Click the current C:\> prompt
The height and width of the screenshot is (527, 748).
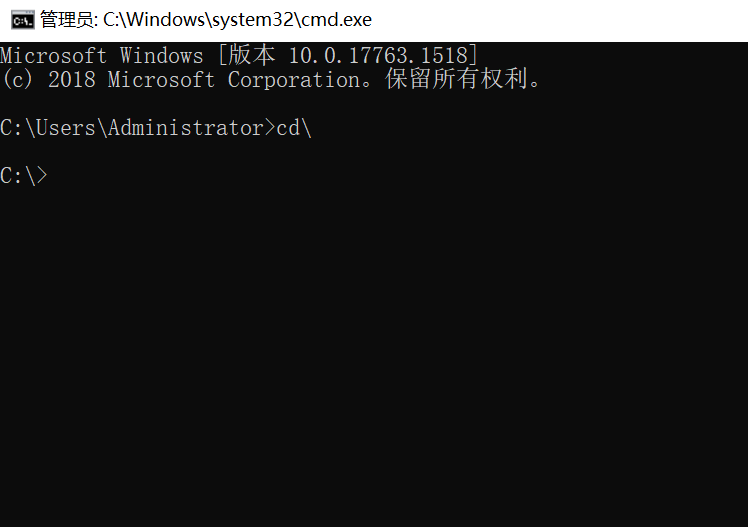click(x=24, y=176)
